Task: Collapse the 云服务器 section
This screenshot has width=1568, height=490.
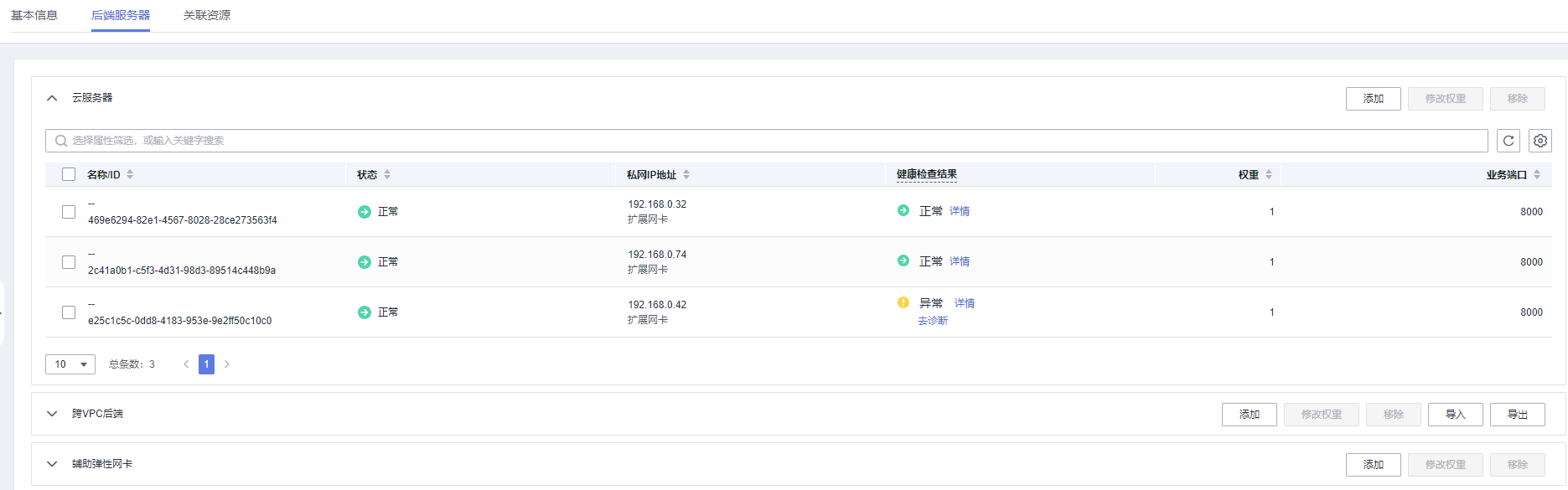Action: coord(52,98)
